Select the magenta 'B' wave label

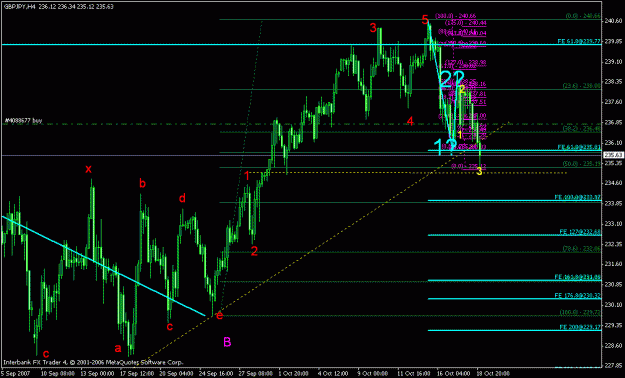point(227,342)
